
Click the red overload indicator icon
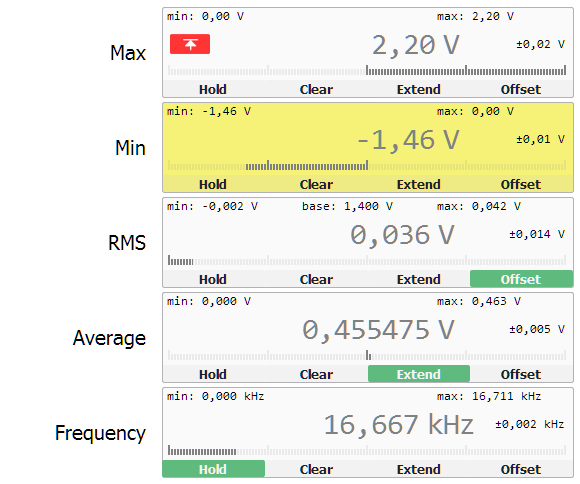[190, 44]
